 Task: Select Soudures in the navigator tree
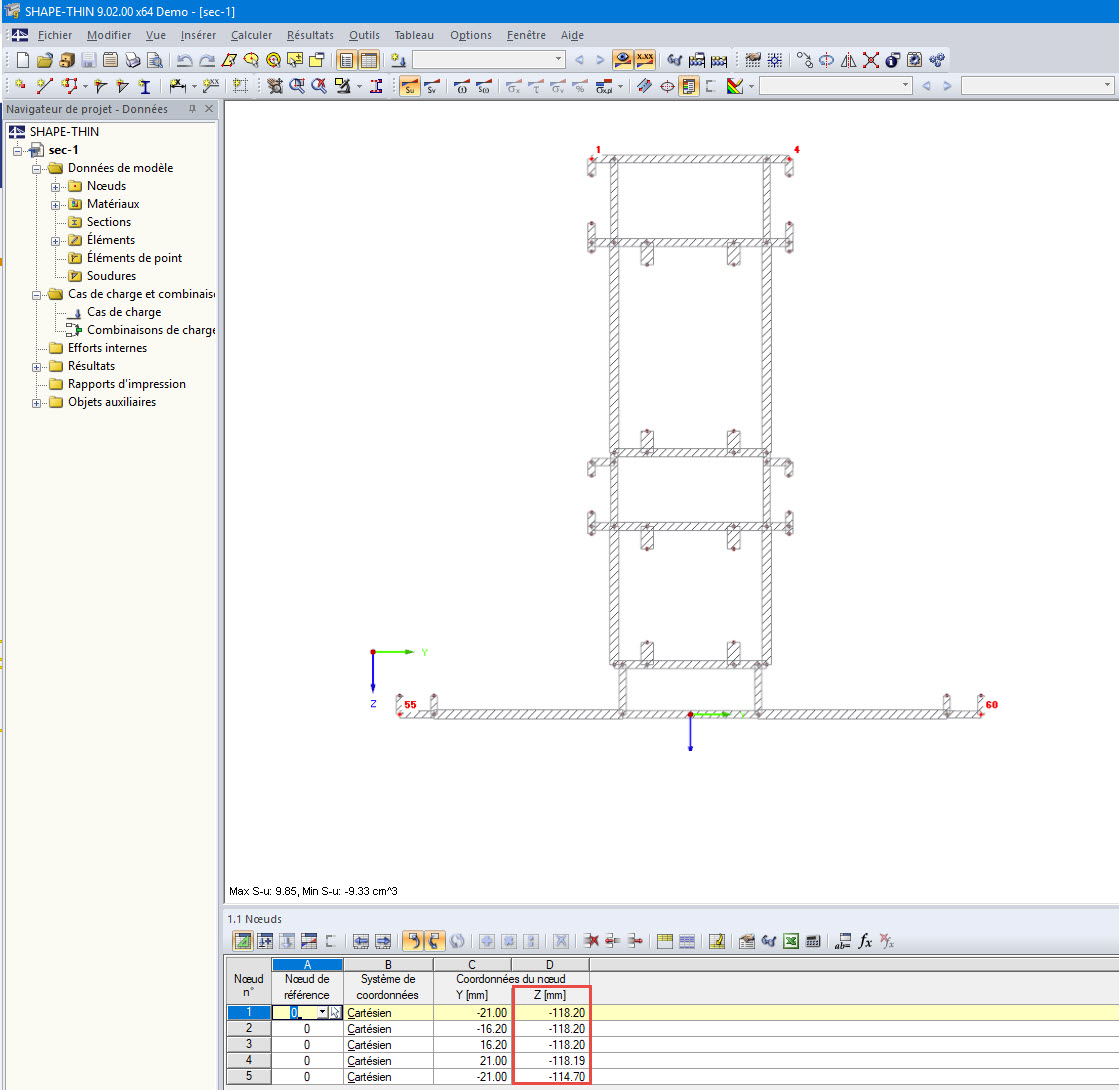click(111, 276)
